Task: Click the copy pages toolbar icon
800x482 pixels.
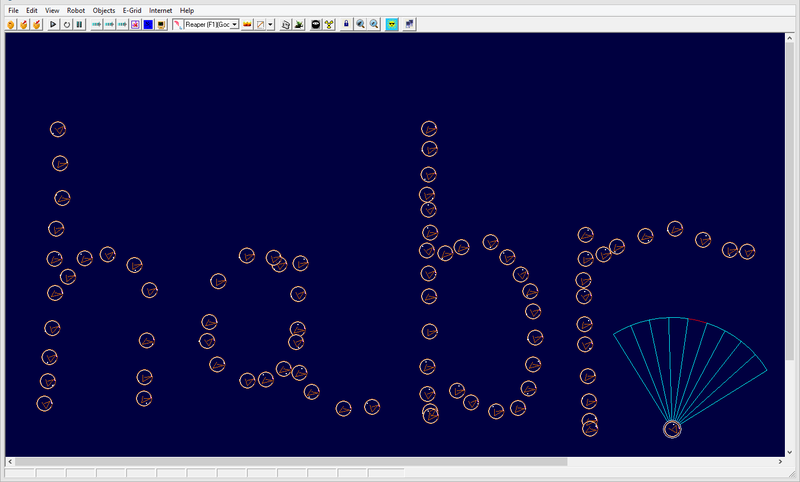Action: point(286,24)
